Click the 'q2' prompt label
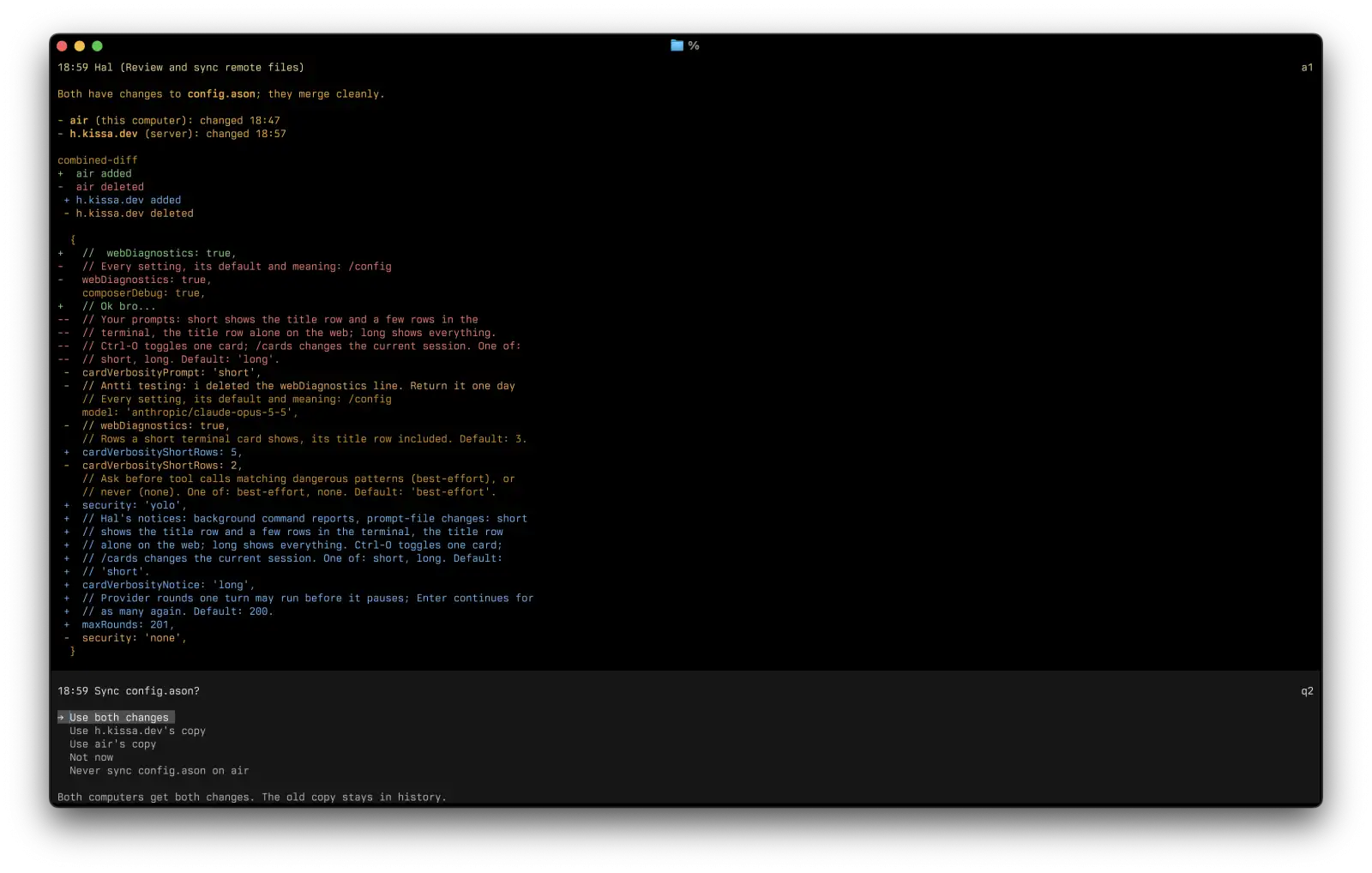Viewport: 1372px width, 873px height. [x=1307, y=690]
